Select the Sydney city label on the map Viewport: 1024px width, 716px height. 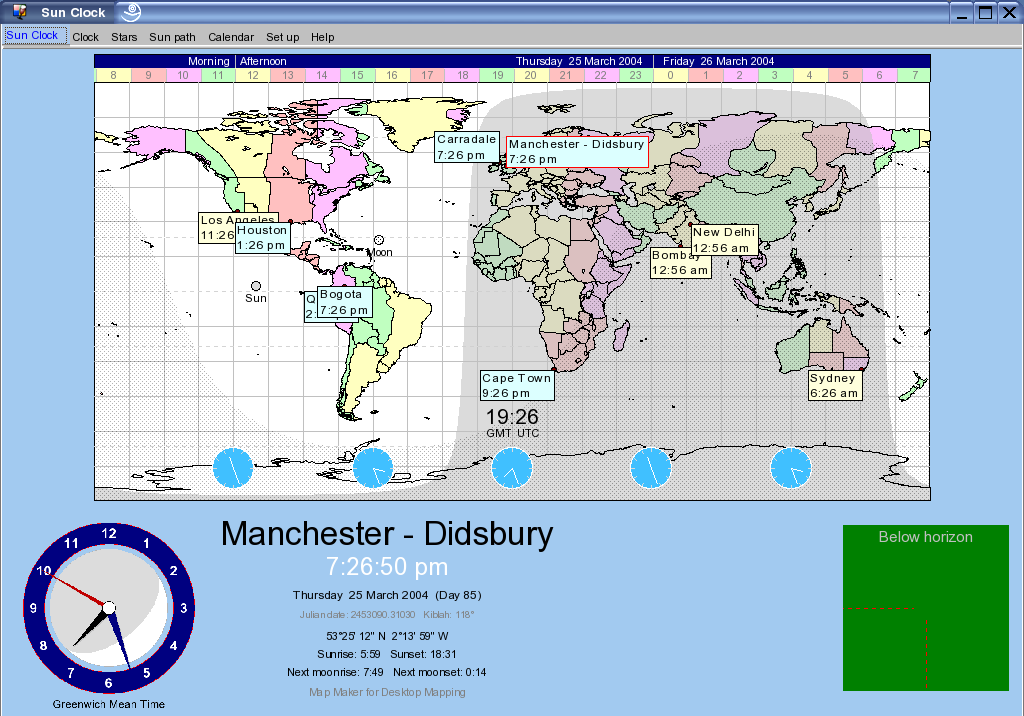pyautogui.click(x=837, y=385)
